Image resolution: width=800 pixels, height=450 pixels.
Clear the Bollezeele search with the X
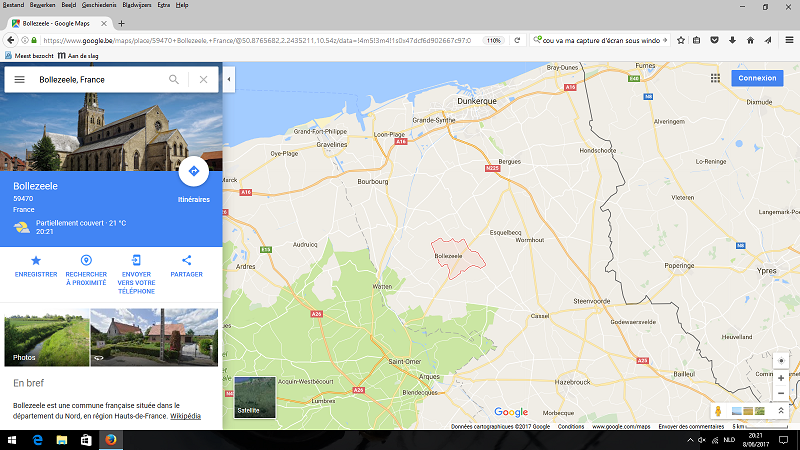pyautogui.click(x=203, y=80)
